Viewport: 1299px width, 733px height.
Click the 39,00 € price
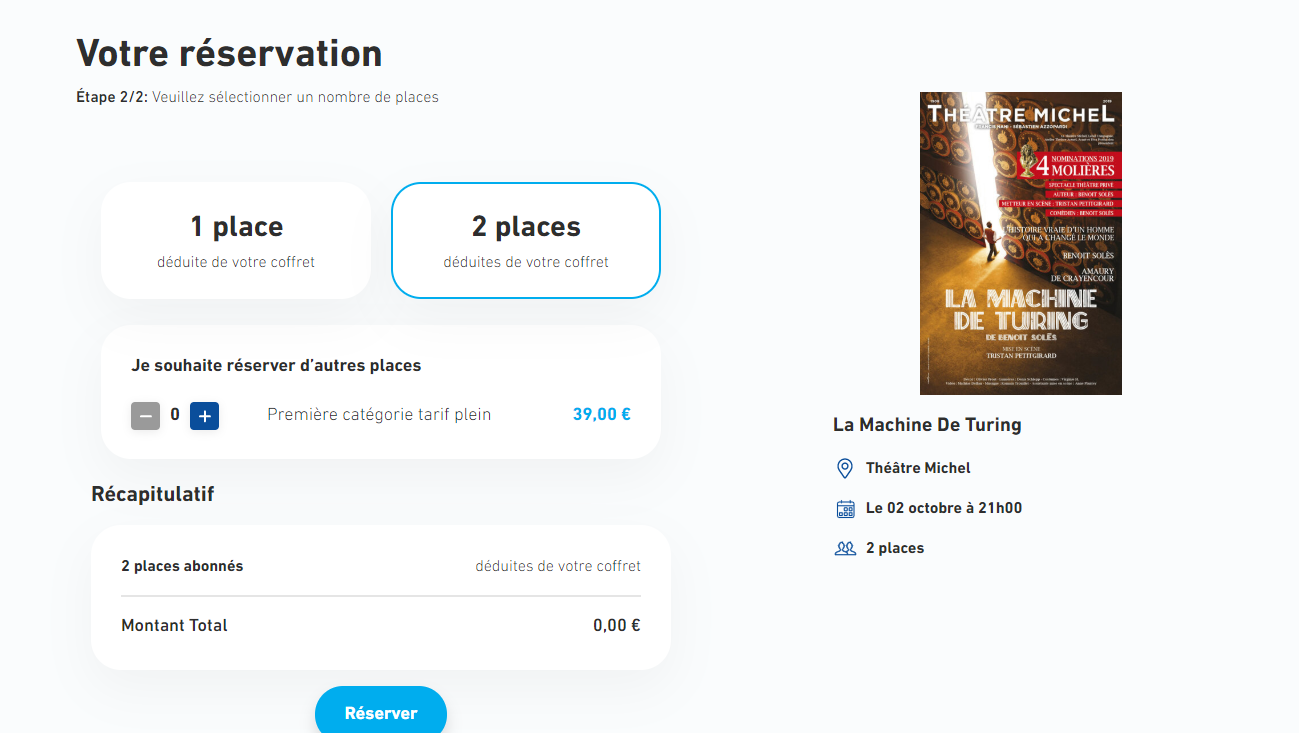pos(601,414)
